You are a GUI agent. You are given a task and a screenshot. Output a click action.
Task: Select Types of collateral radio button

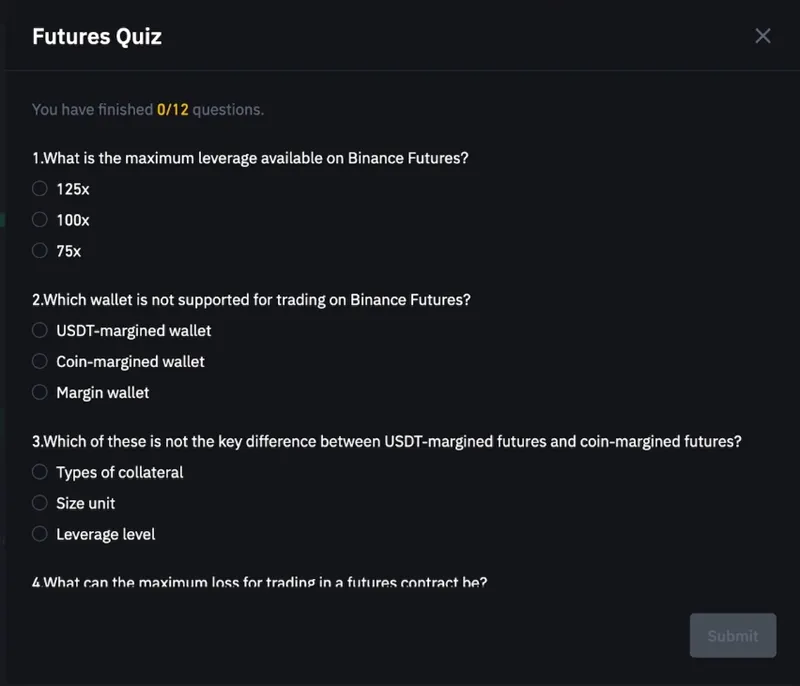tap(40, 472)
